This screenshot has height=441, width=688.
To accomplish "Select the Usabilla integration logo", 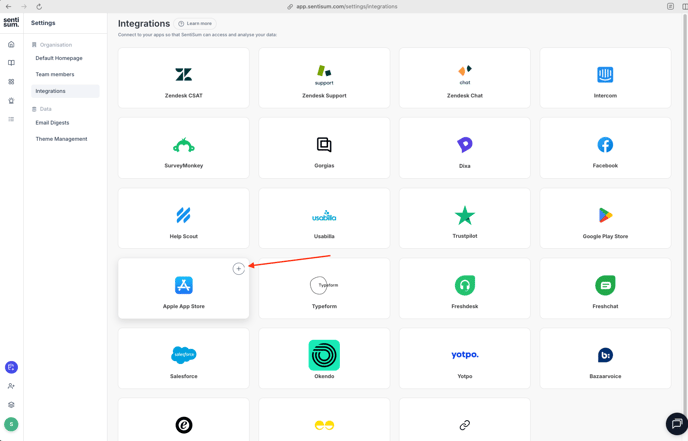I will point(324,215).
